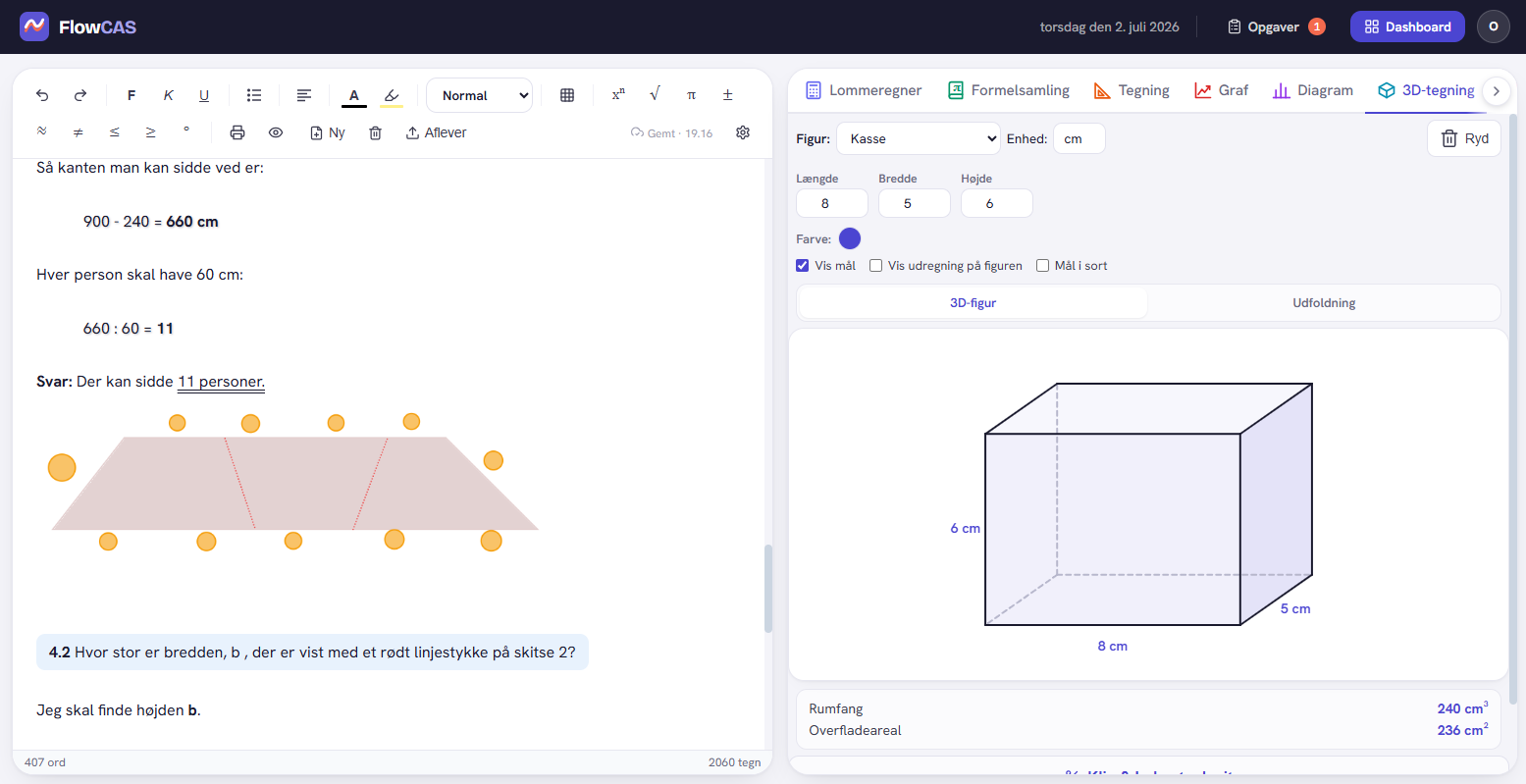Click the print icon
Viewport: 1526px width, 784px height.
[237, 132]
